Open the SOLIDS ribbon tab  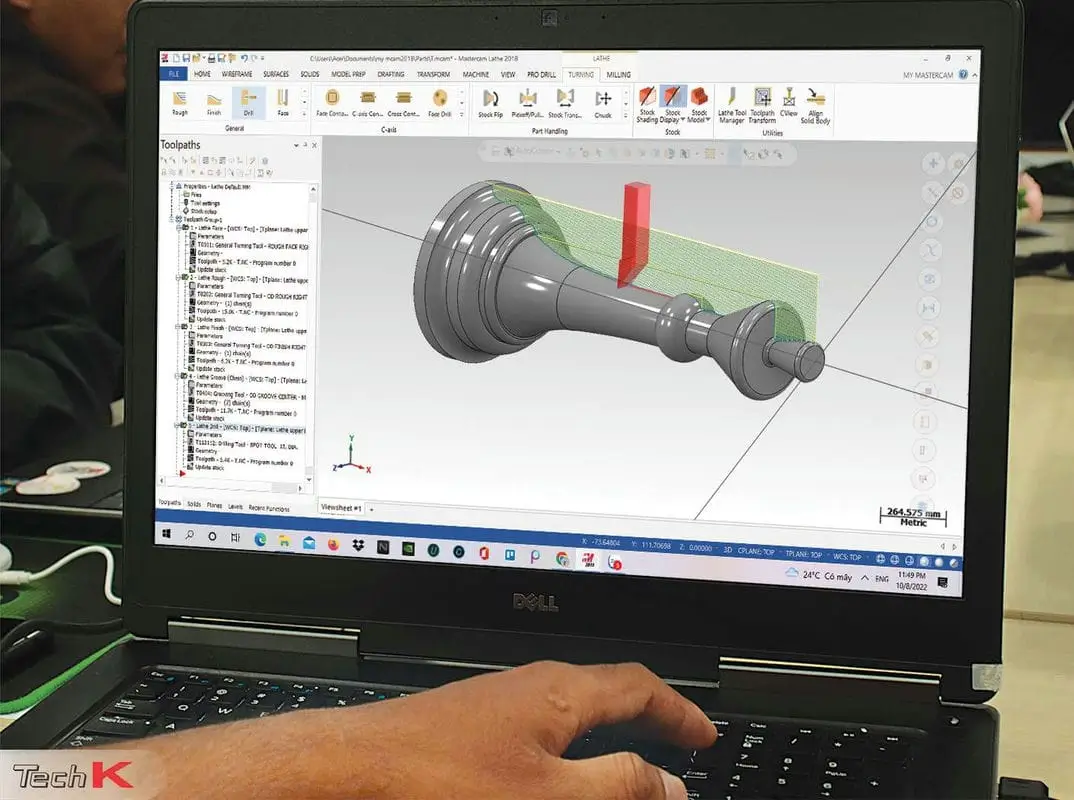310,74
